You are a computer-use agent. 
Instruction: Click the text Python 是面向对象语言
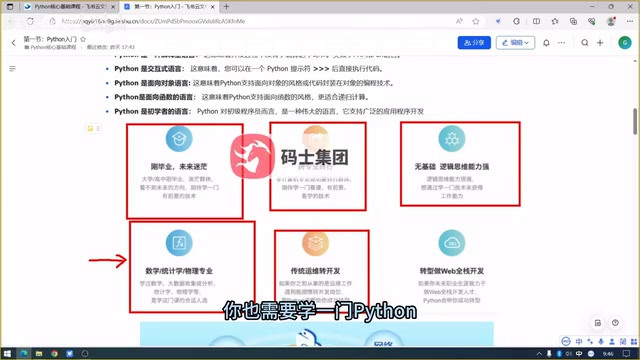point(152,83)
